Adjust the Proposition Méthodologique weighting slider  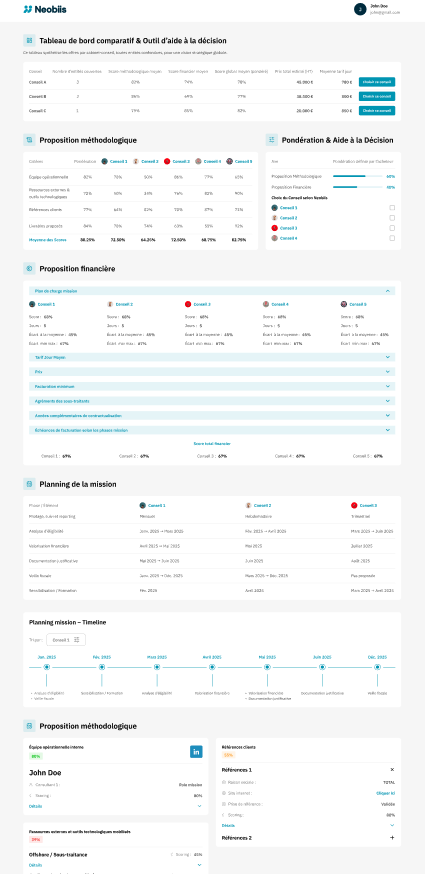click(357, 176)
